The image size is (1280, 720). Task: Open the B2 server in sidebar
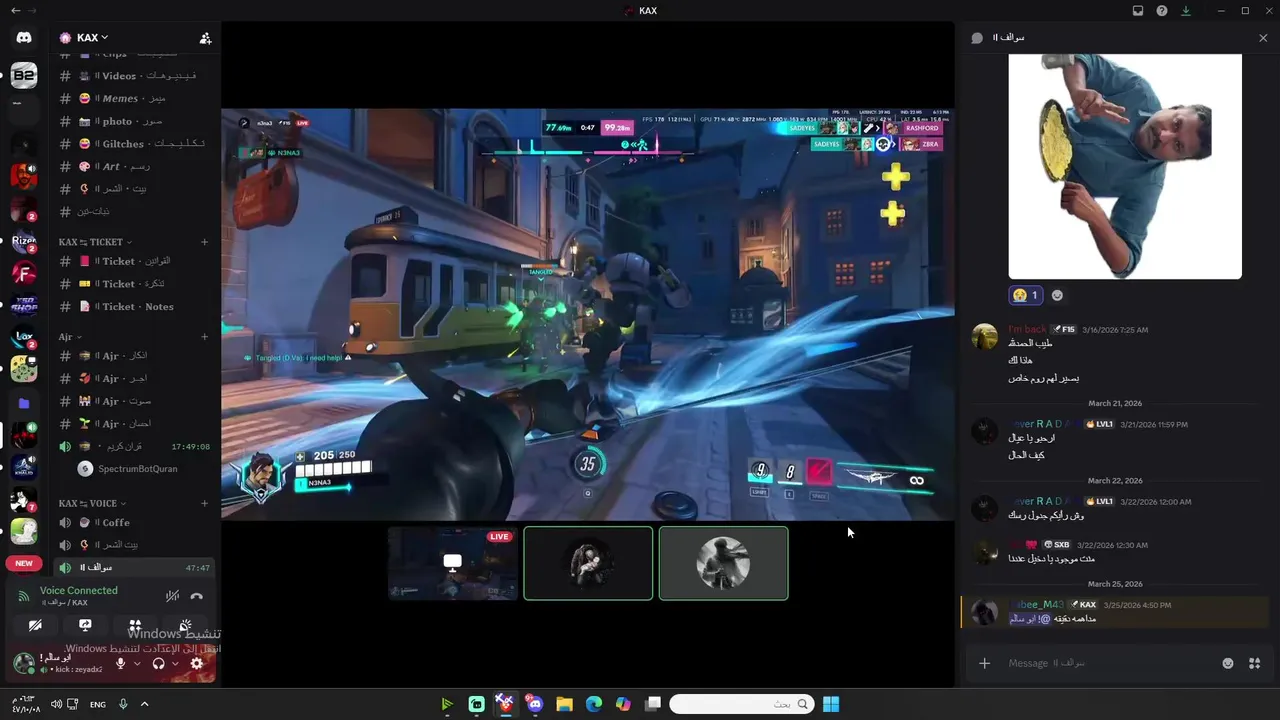click(24, 75)
